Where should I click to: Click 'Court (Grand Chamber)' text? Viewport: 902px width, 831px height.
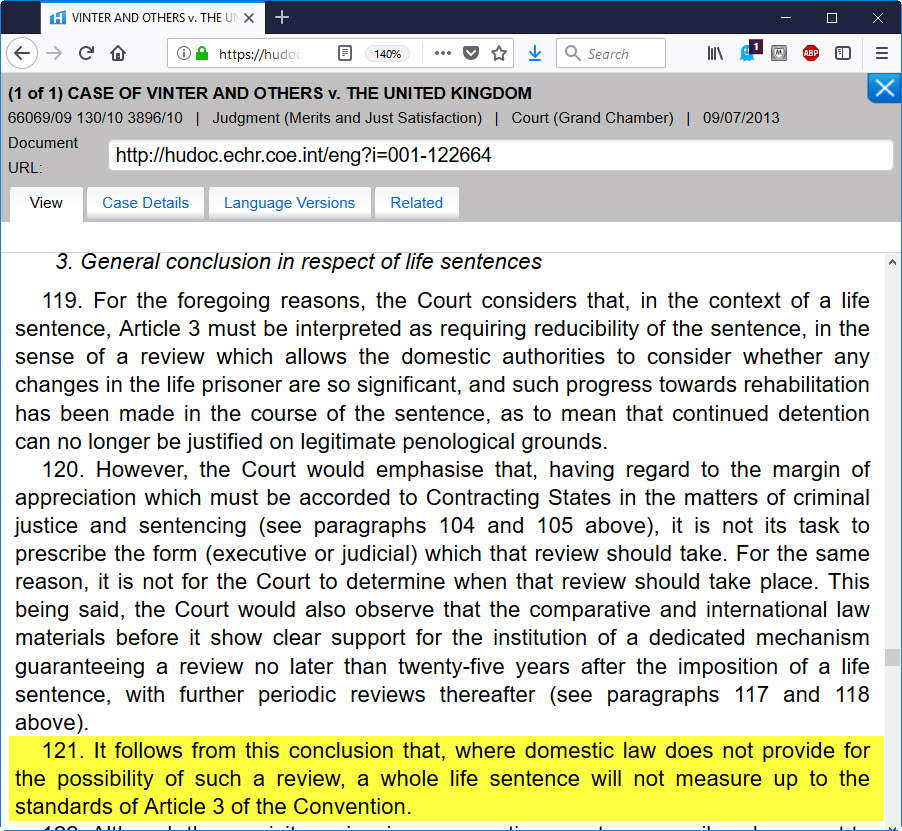592,118
